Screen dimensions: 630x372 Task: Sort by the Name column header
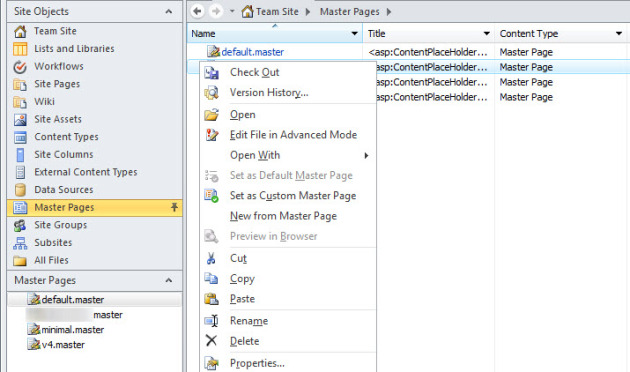275,34
